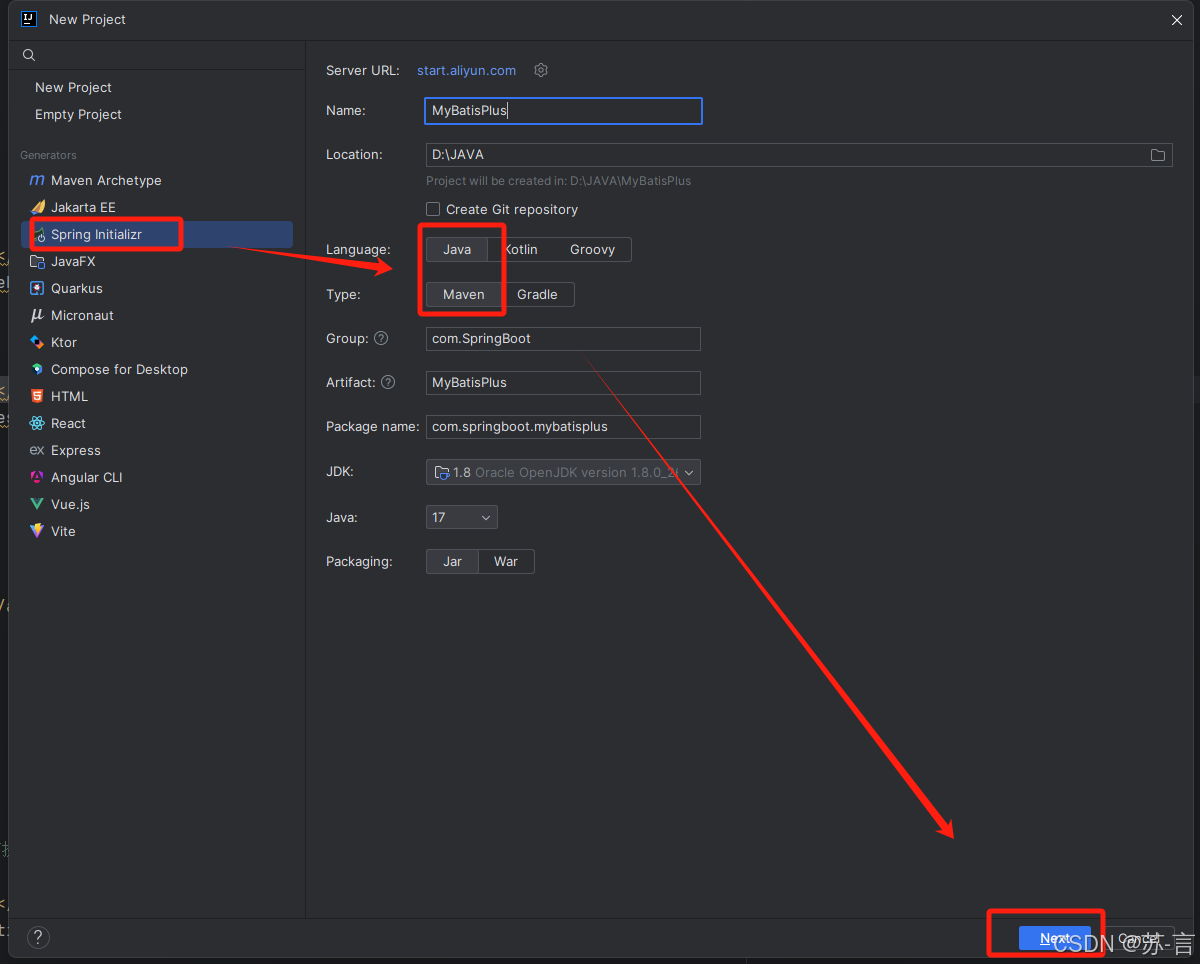Image resolution: width=1200 pixels, height=964 pixels.
Task: Choose Maven build type
Action: [x=464, y=294]
